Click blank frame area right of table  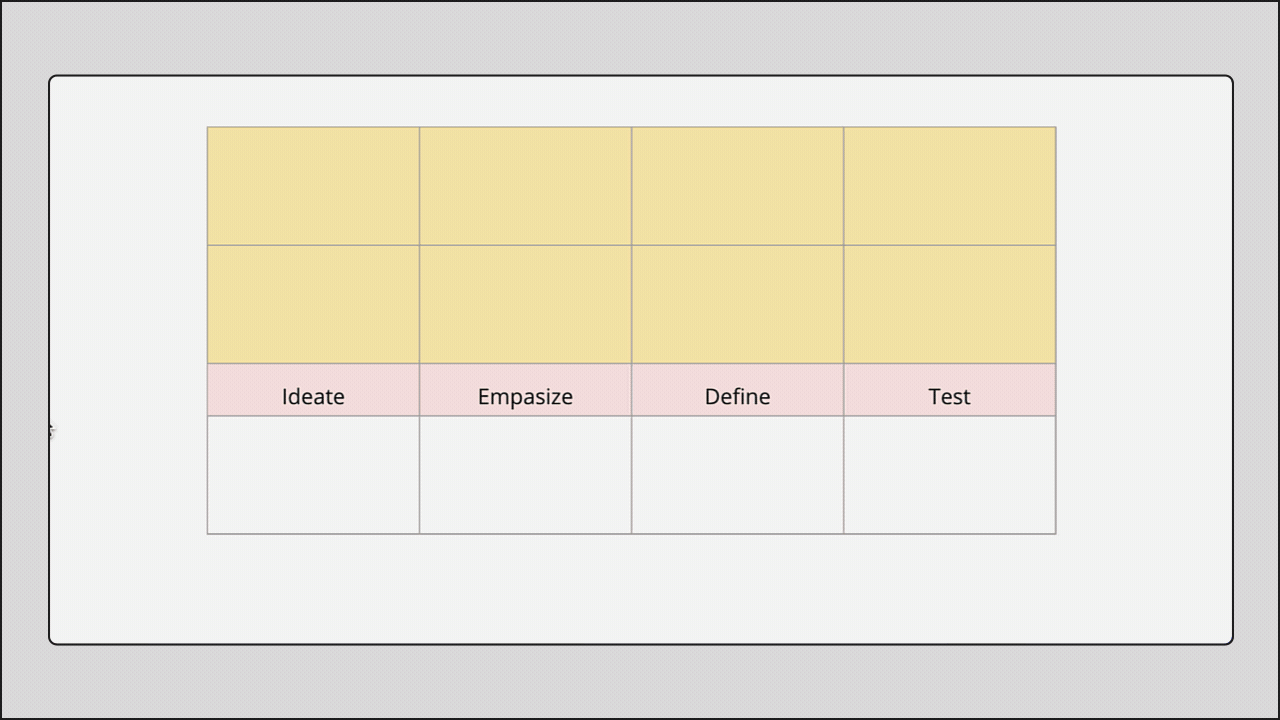tap(1145, 330)
